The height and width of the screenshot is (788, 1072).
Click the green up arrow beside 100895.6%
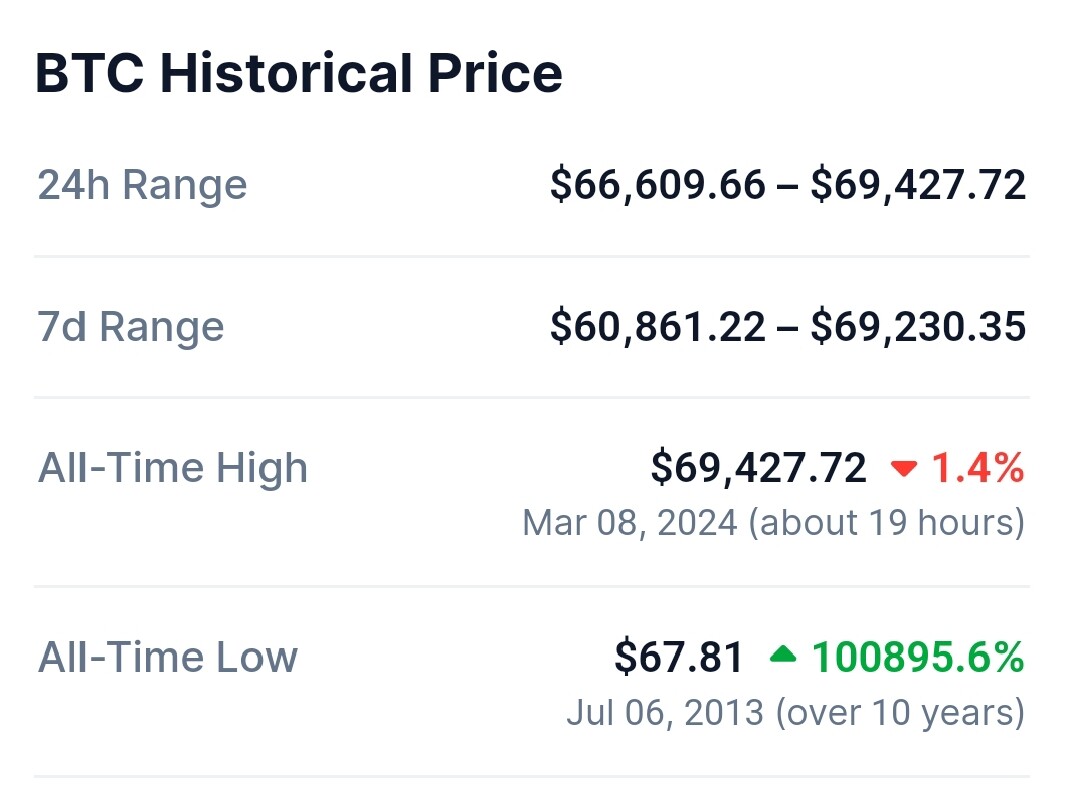tap(783, 655)
